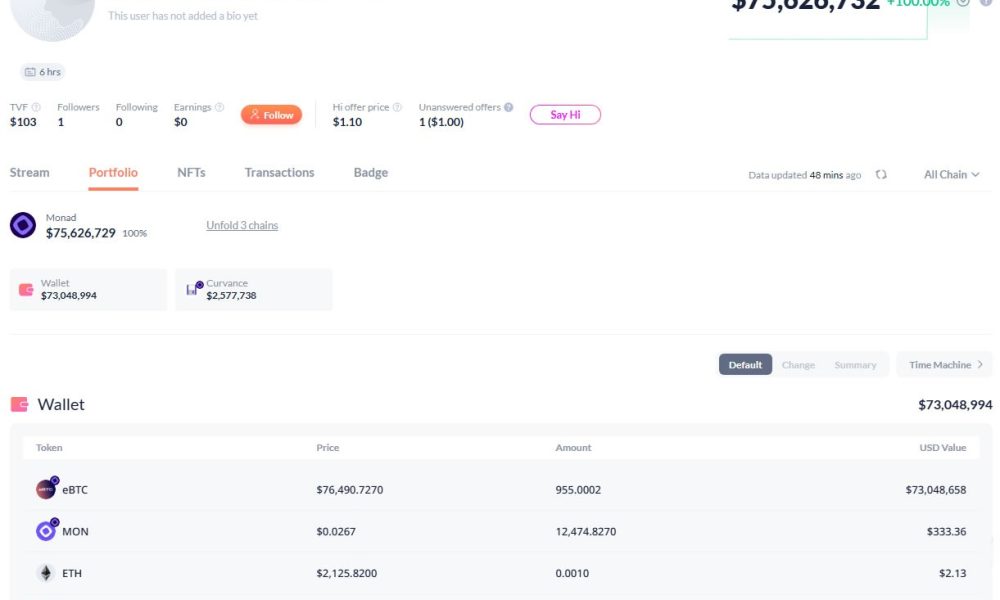Click the MON price $0.0267
This screenshot has width=1000, height=600.
tap(336, 531)
